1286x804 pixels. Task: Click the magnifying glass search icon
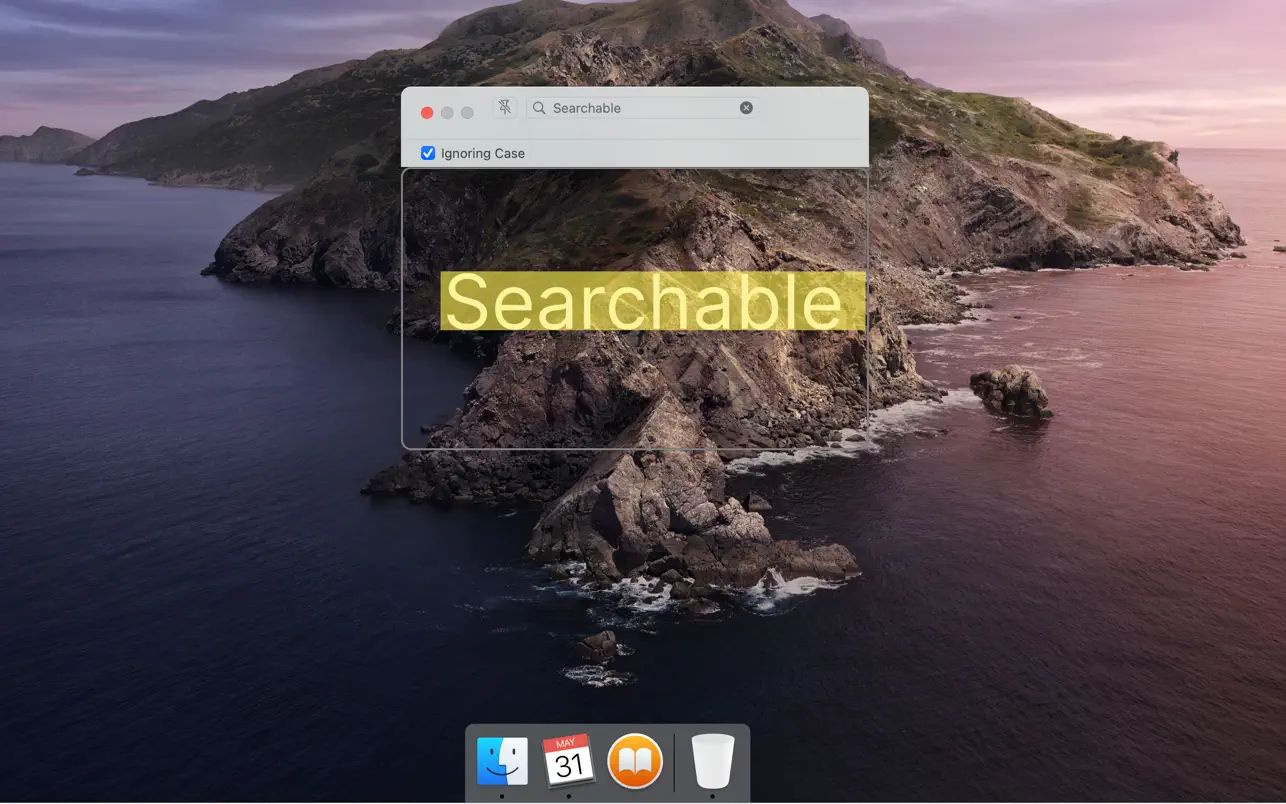538,107
